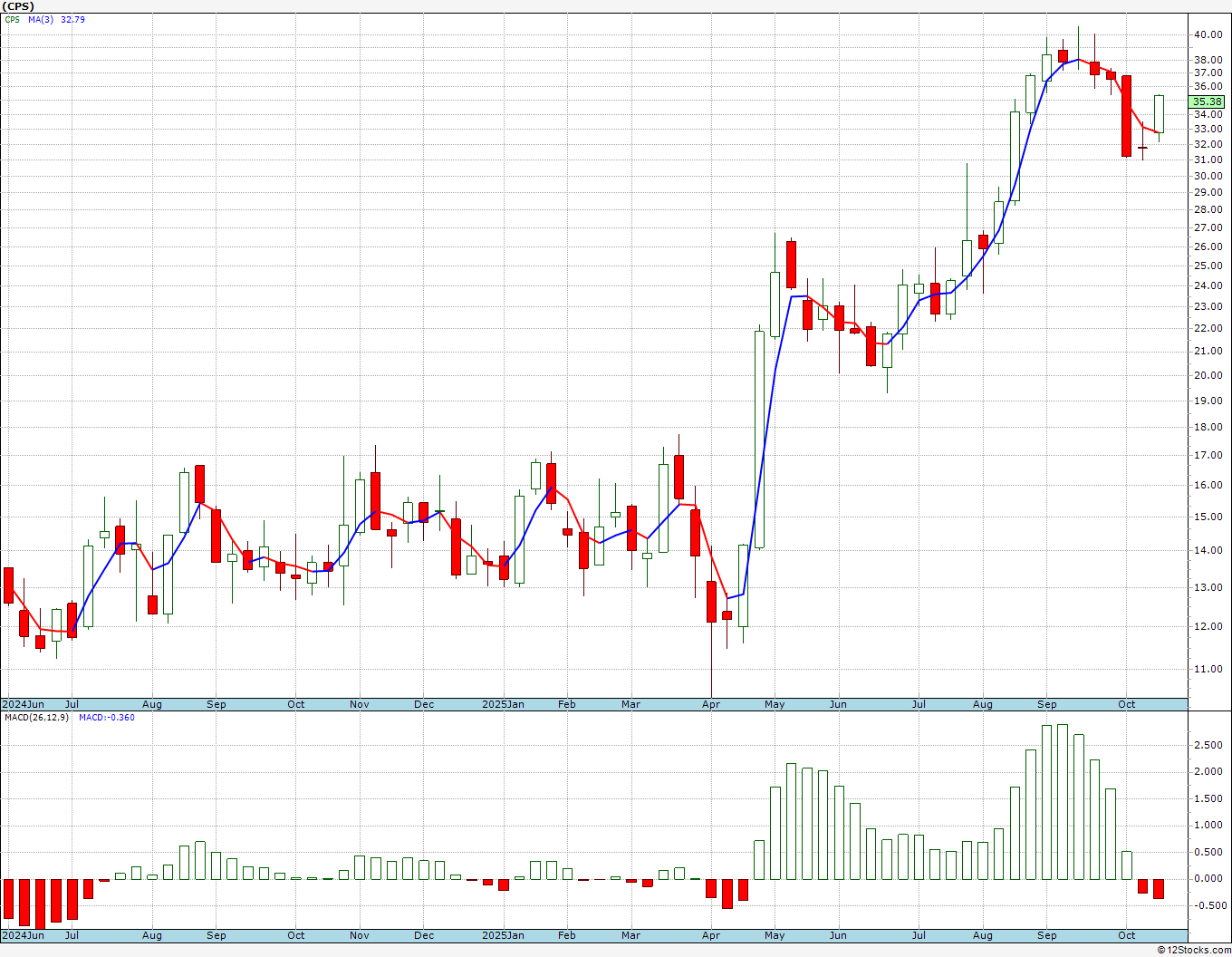This screenshot has height=957, width=1232.
Task: Select Nov on the MACD panel date axis
Action: point(360,935)
